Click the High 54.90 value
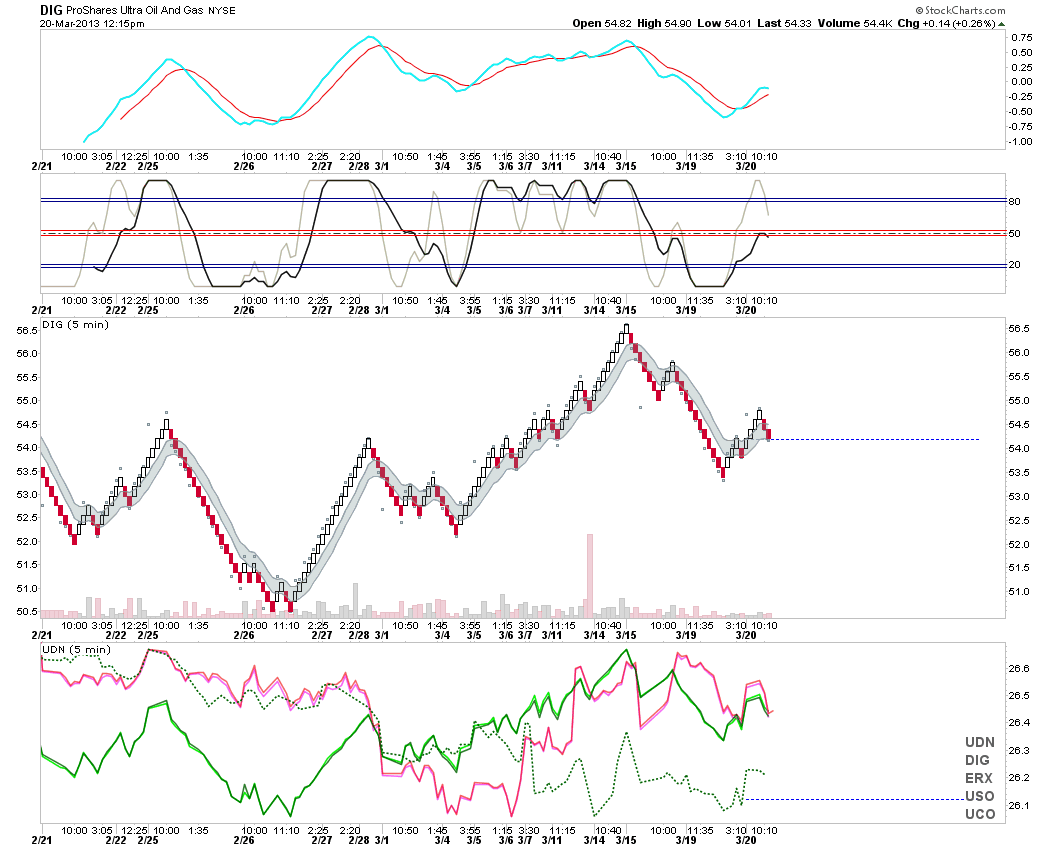1050x850 pixels. pyautogui.click(x=664, y=23)
